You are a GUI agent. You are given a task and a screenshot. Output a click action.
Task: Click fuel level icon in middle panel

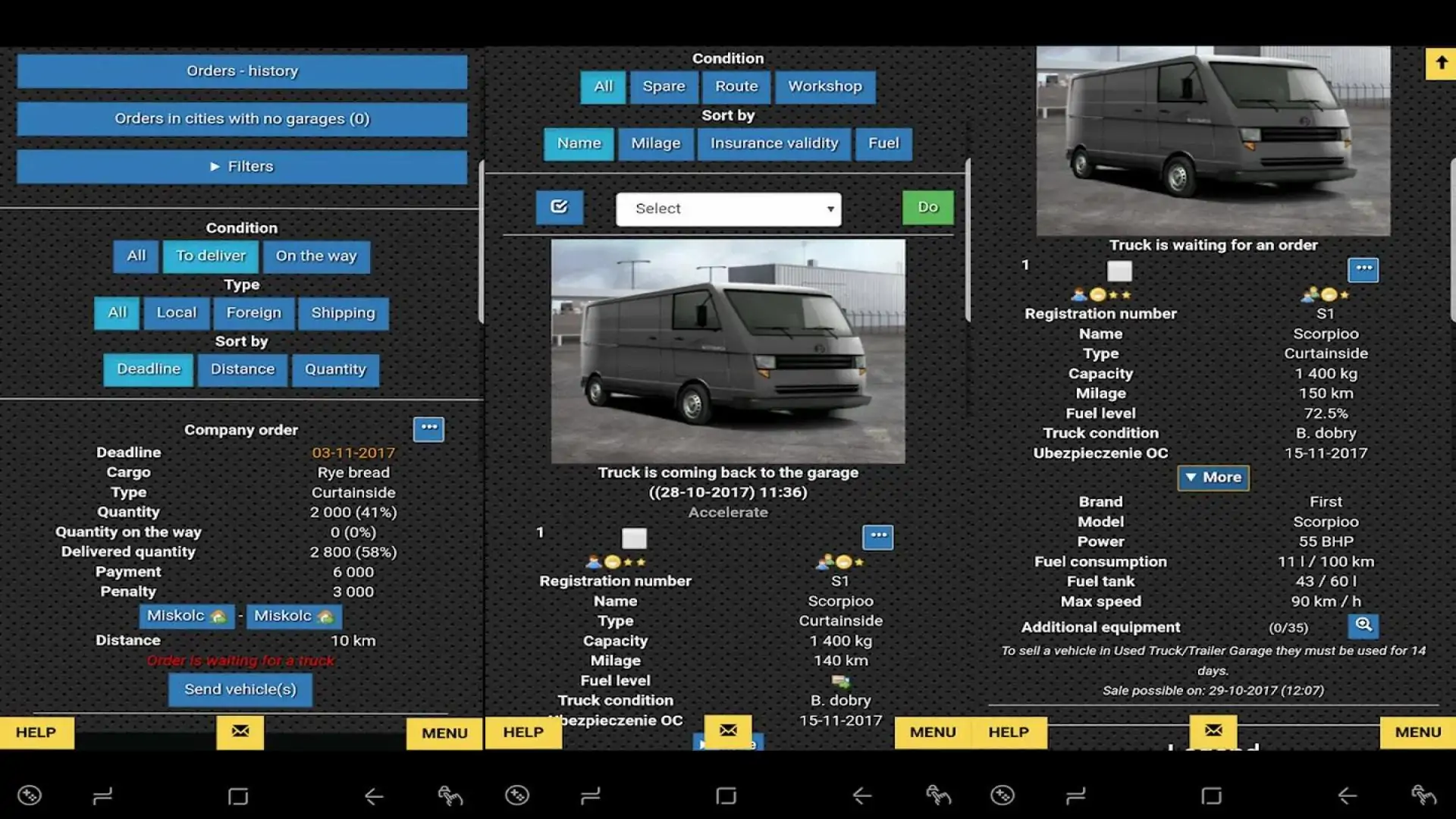pyautogui.click(x=840, y=681)
